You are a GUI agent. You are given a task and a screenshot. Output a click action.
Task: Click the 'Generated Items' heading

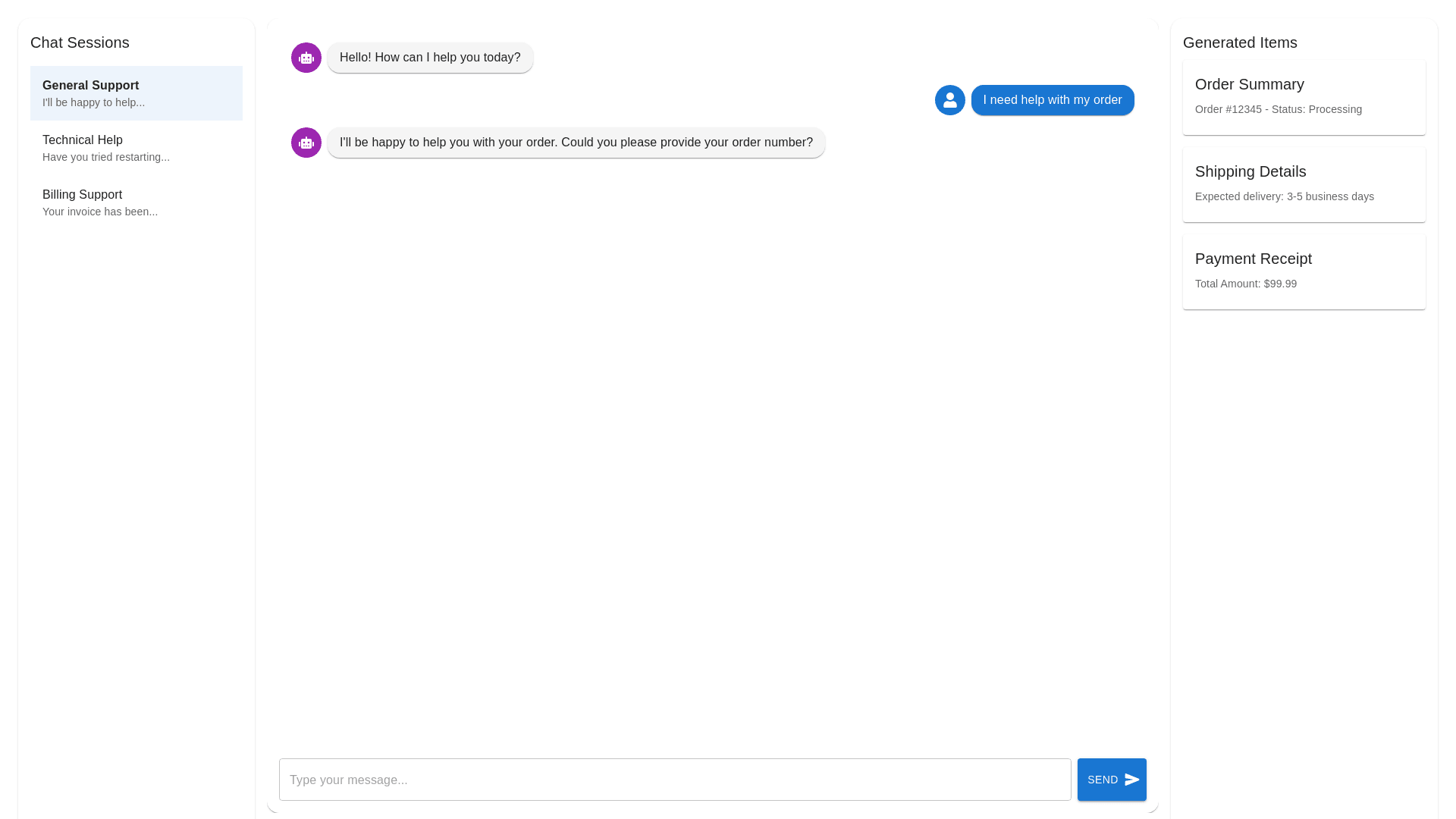pyautogui.click(x=1240, y=42)
